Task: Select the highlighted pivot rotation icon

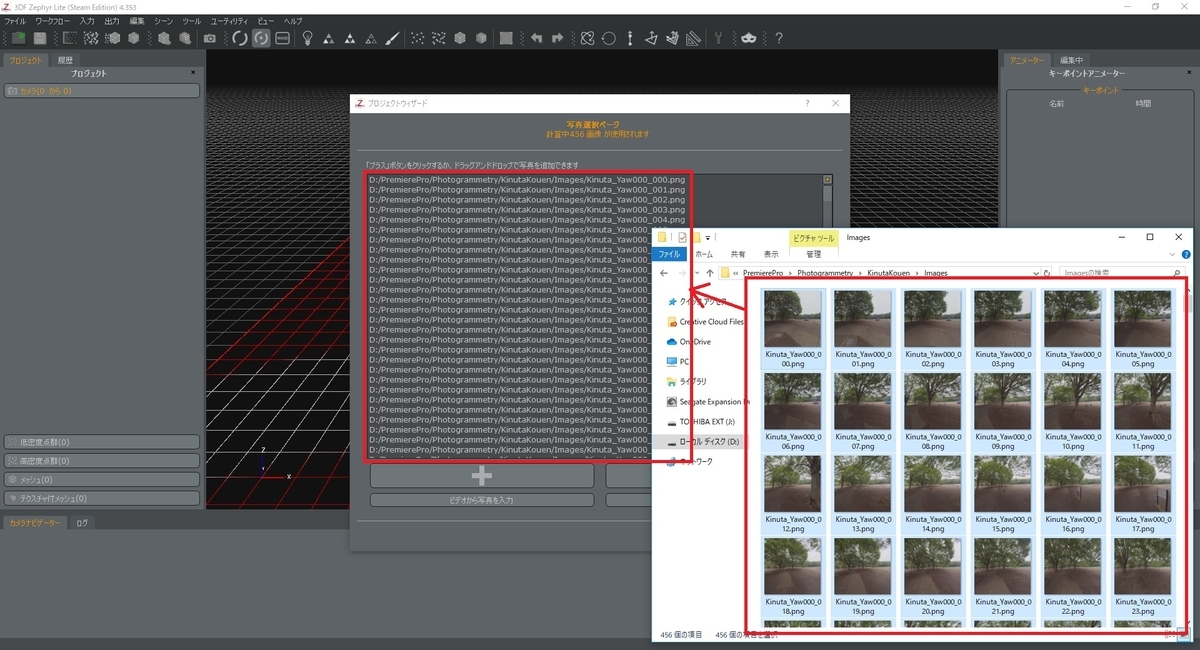Action: (260, 38)
